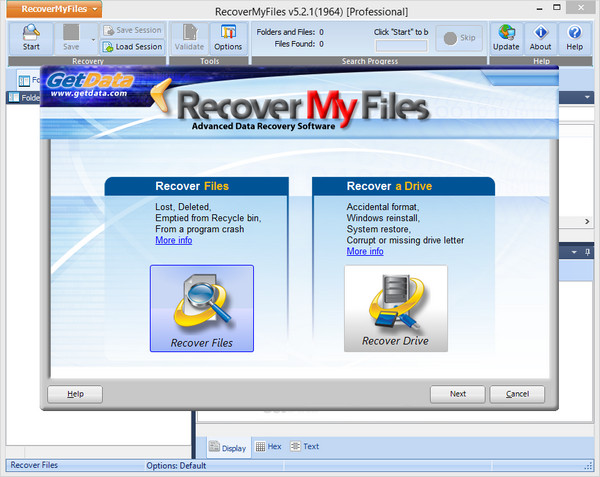
Task: Select the Recover Drive icon
Action: (395, 308)
